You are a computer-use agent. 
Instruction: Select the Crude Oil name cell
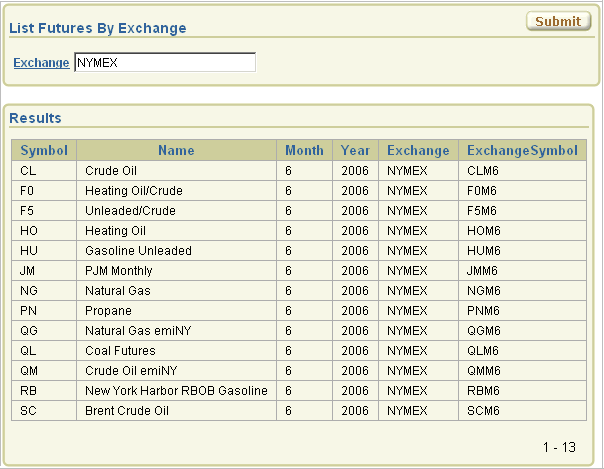point(176,171)
